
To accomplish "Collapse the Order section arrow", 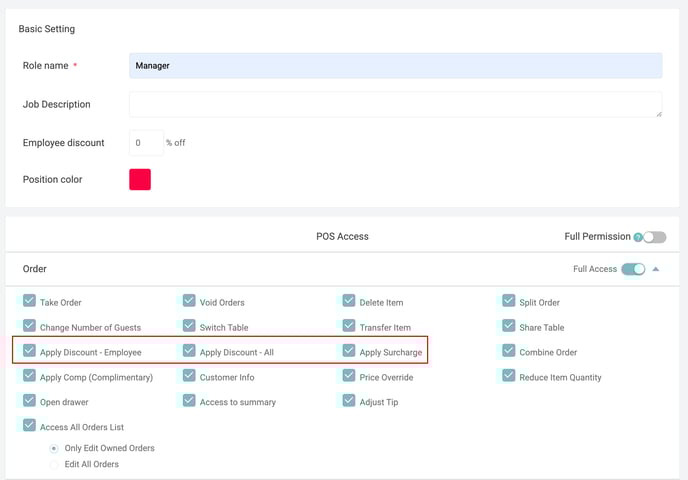I will click(x=656, y=269).
